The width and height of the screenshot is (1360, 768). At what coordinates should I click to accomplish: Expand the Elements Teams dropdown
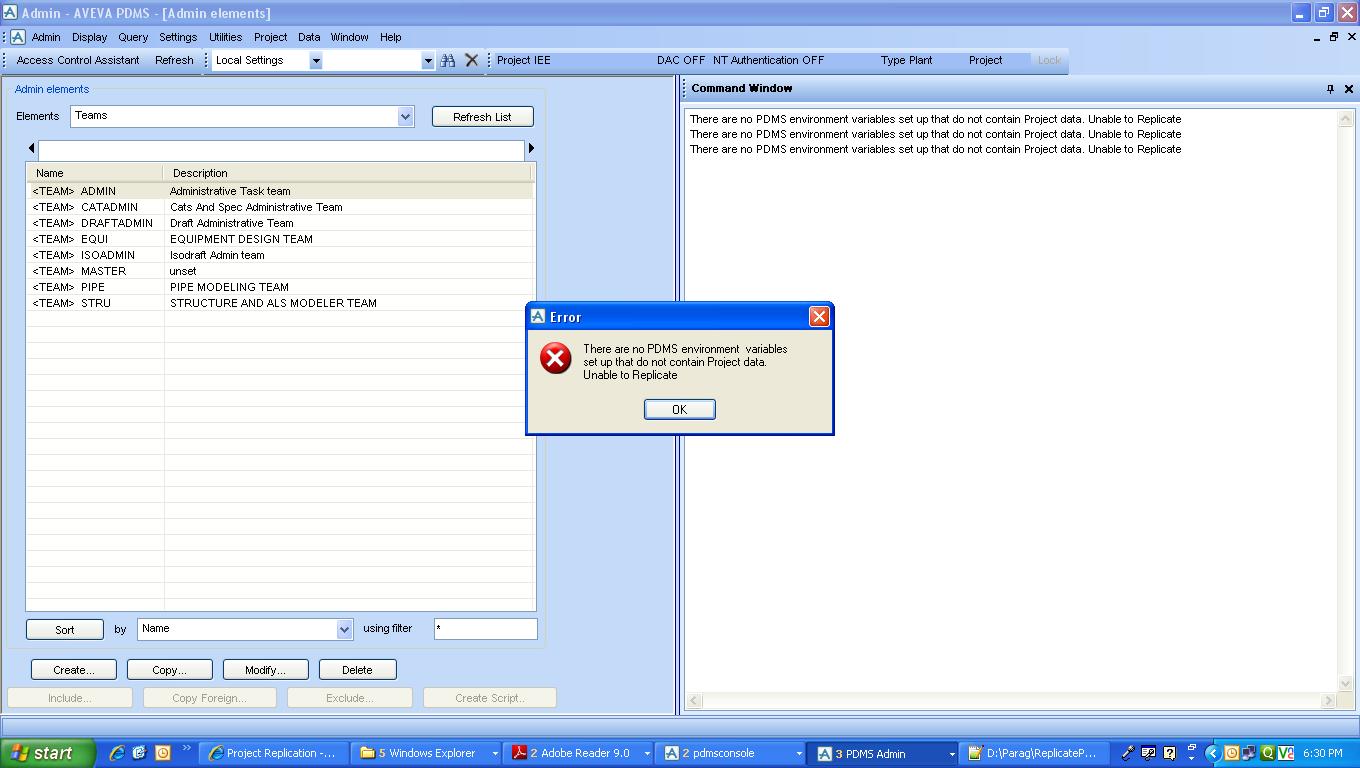click(405, 116)
